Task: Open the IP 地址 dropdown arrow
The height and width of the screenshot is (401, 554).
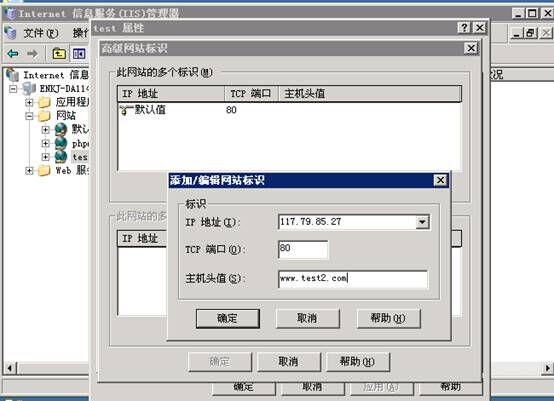Action: [422, 222]
